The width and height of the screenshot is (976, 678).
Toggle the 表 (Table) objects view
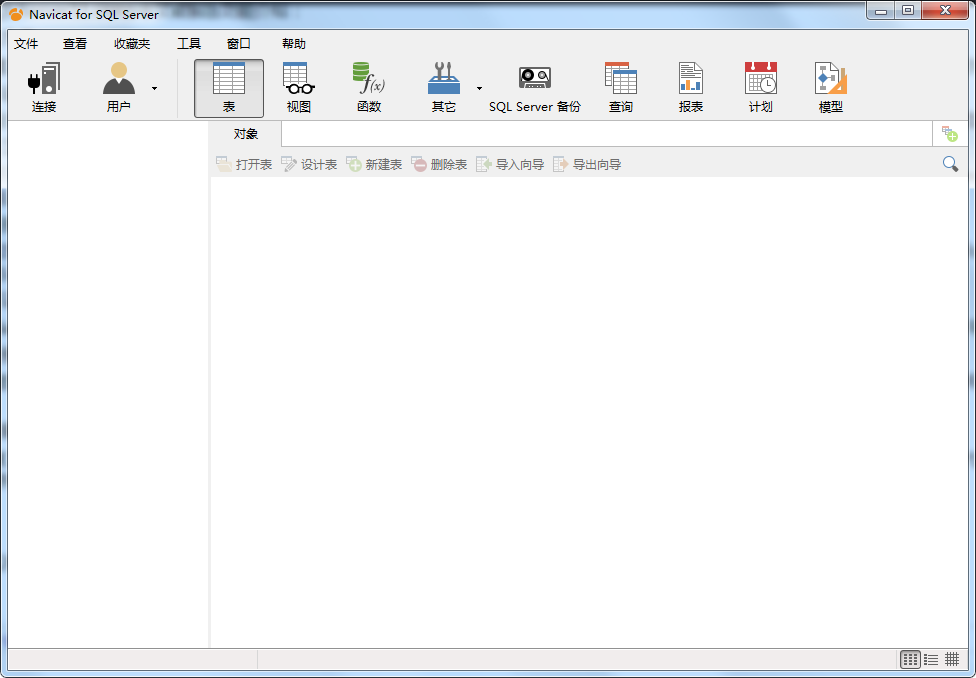(x=229, y=87)
